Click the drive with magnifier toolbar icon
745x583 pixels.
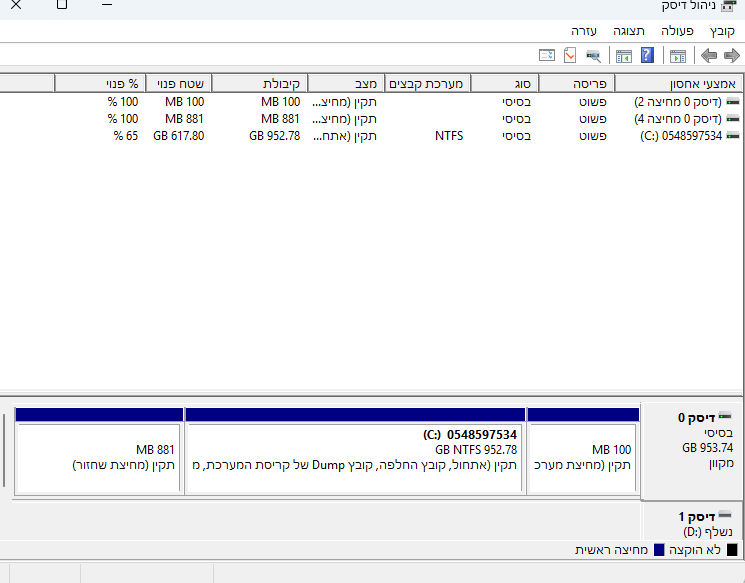point(593,56)
